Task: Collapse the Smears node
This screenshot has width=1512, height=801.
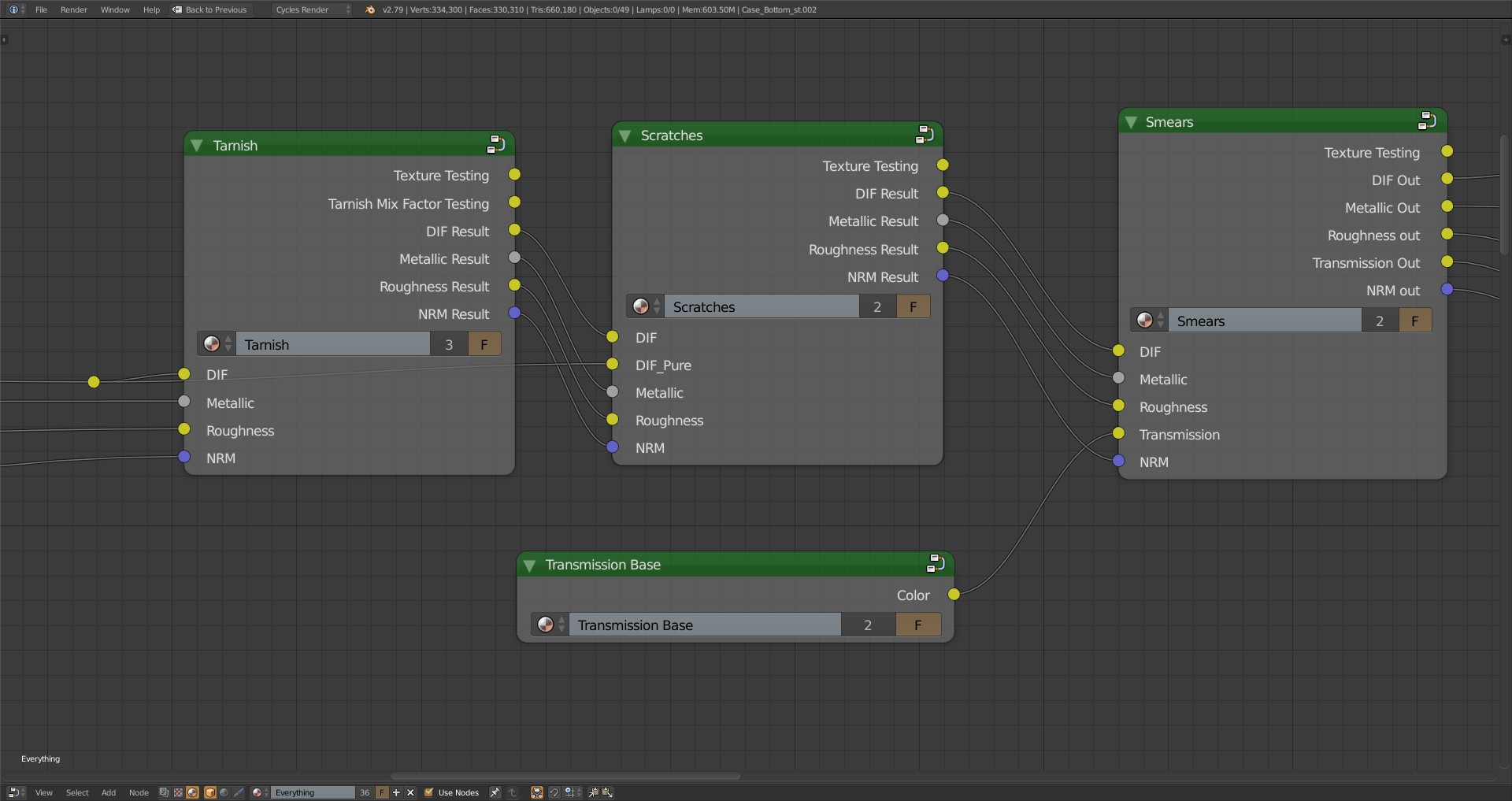Action: [1132, 122]
